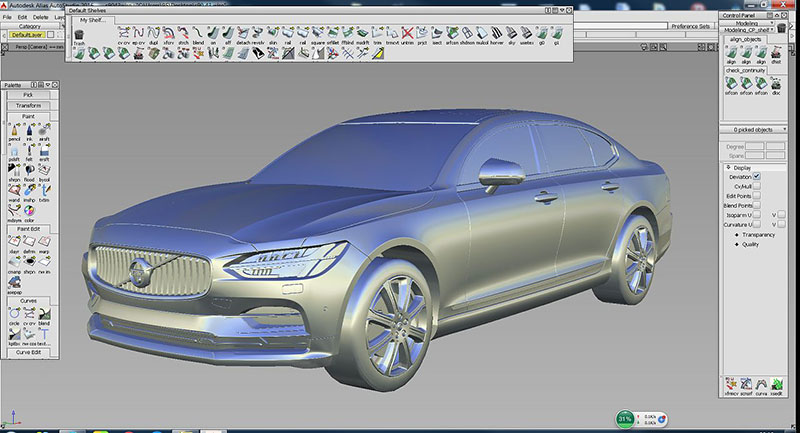This screenshot has width=800, height=433.
Task: Enable the Cv/Hull display checkbox
Action: tap(757, 187)
